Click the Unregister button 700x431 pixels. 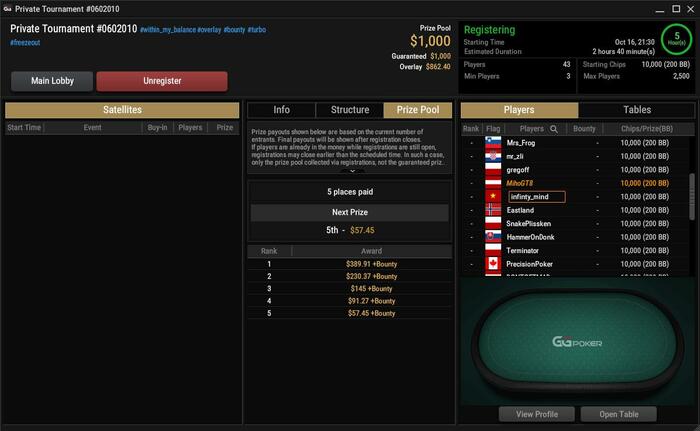[x=162, y=81]
